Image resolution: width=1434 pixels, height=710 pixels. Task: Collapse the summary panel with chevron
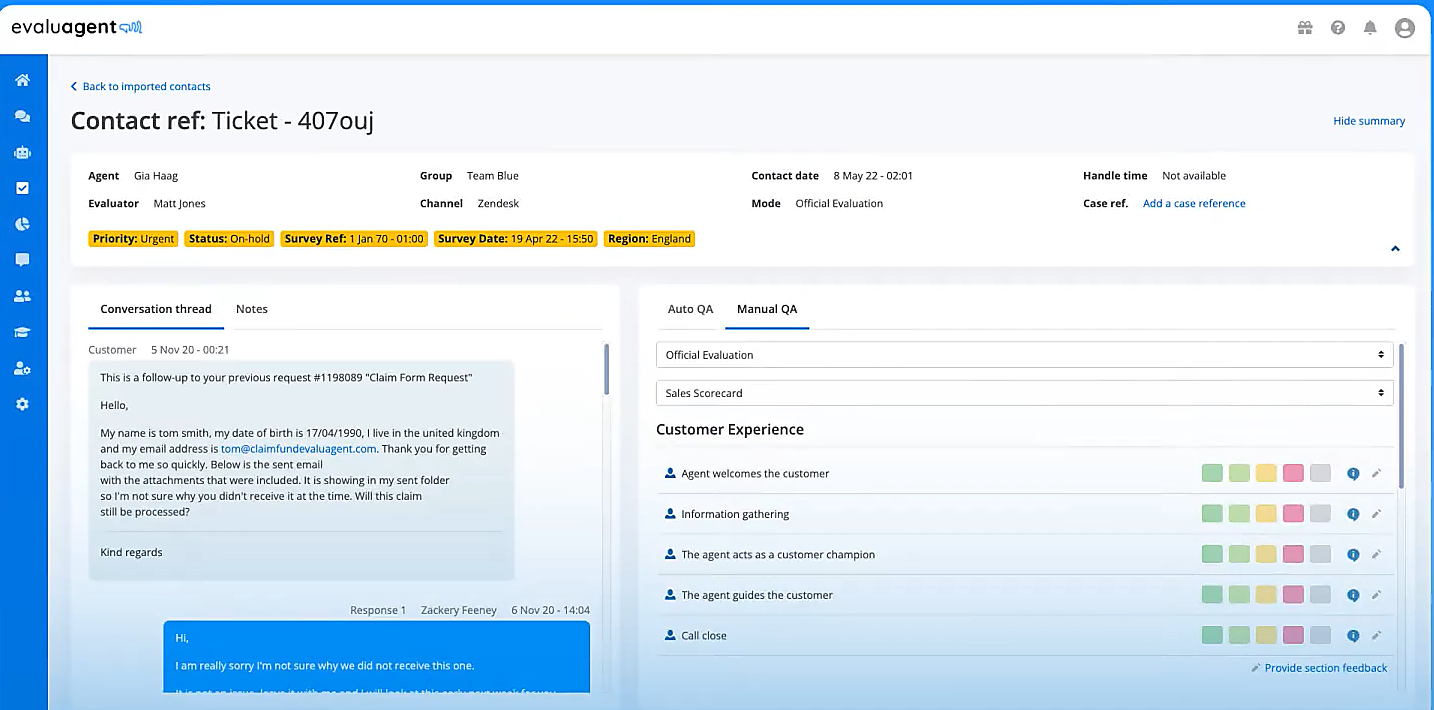coord(1395,249)
